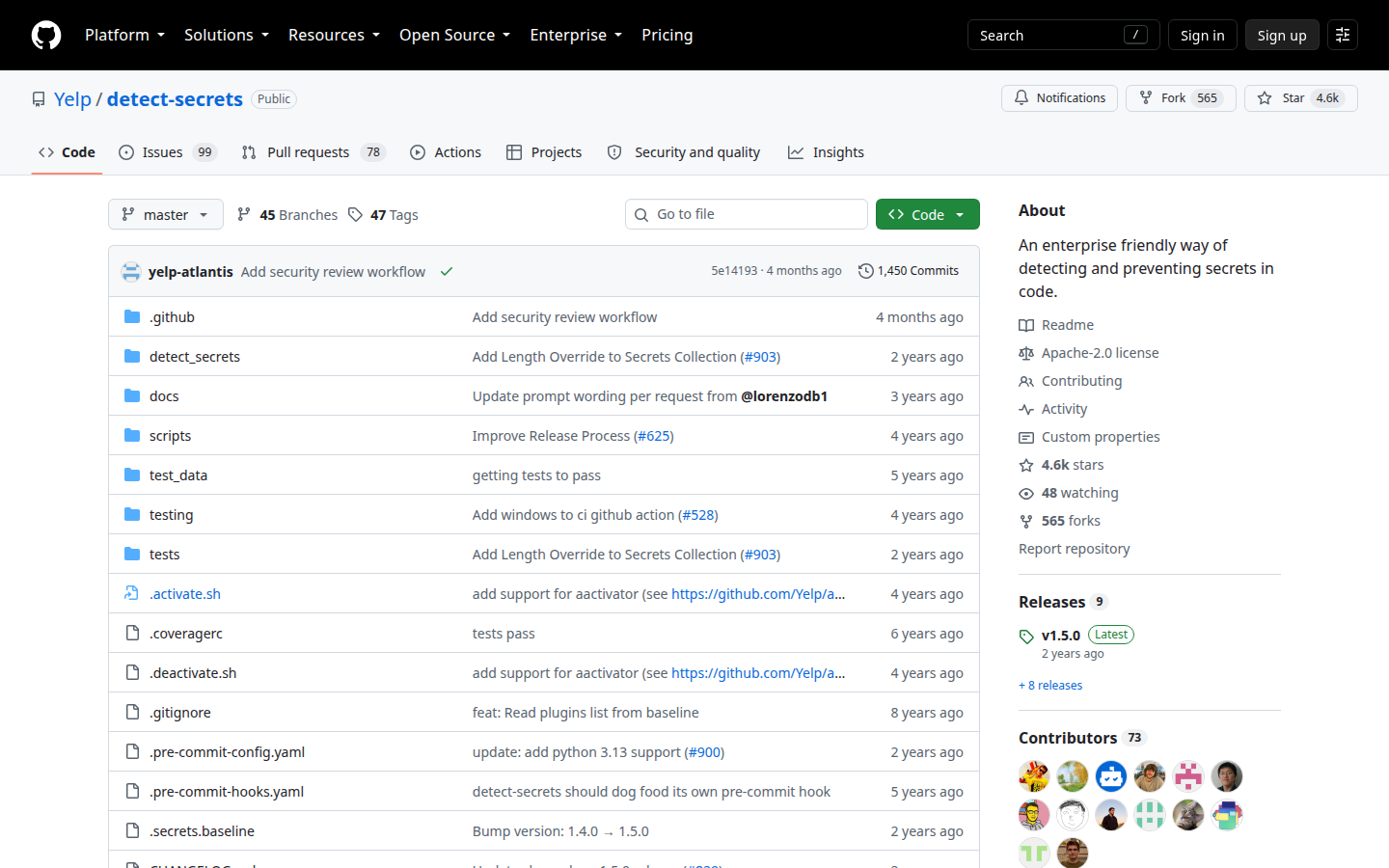The width and height of the screenshot is (1389, 868).
Task: Click the Sign up button
Action: coord(1282,35)
